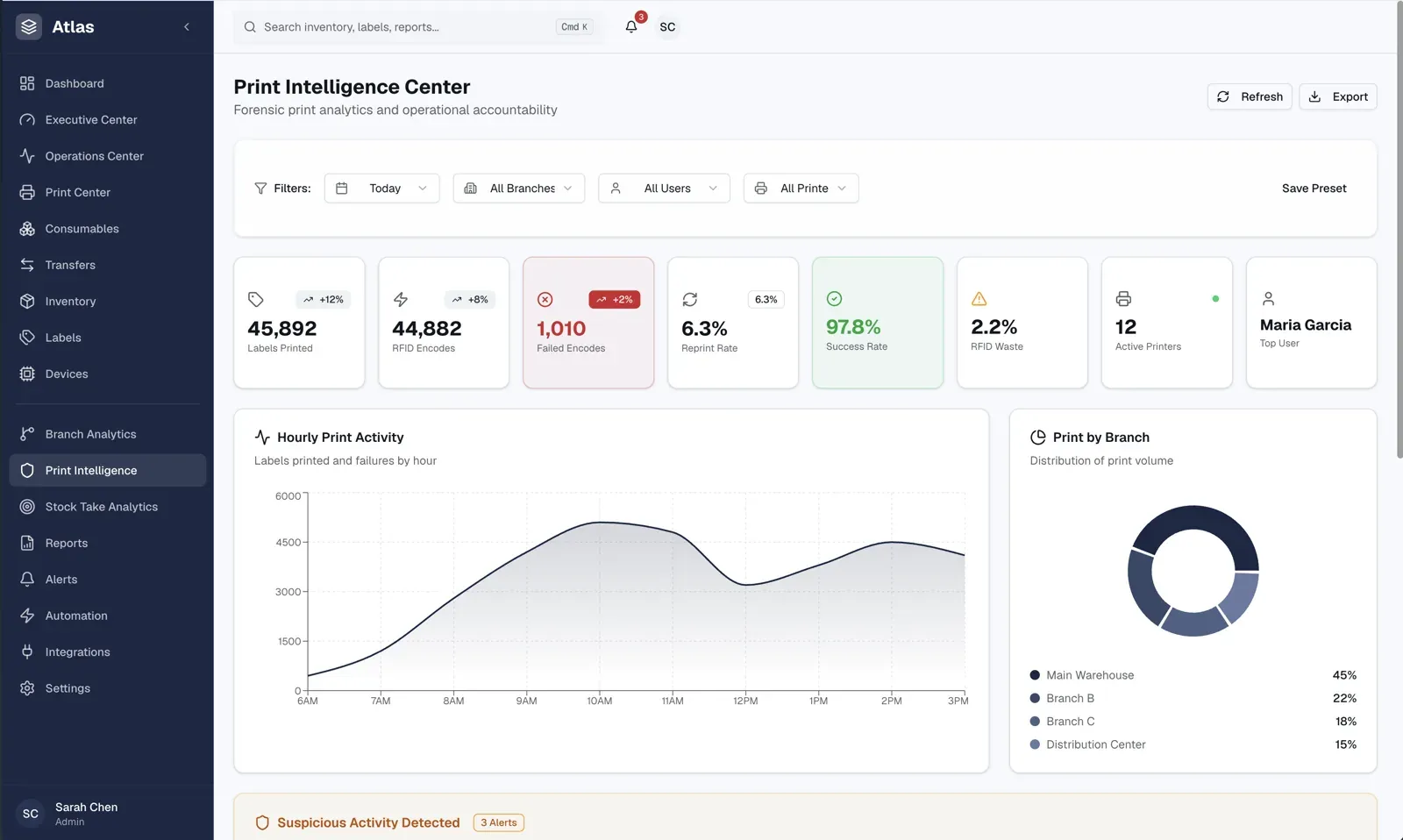
Task: Click the Alerts bell icon in sidebar
Action: pos(27,580)
